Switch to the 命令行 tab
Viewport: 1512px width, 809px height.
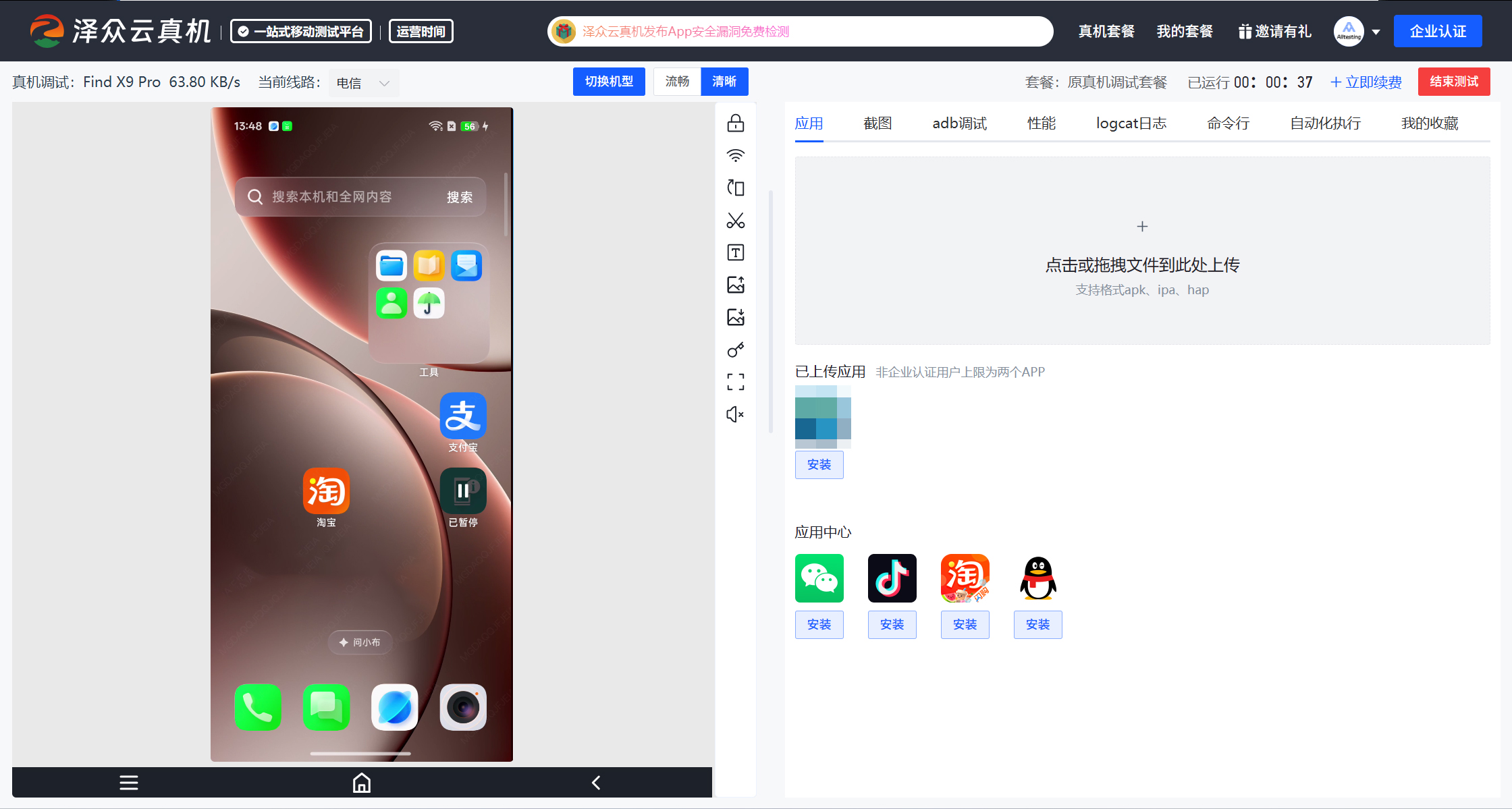point(1228,123)
